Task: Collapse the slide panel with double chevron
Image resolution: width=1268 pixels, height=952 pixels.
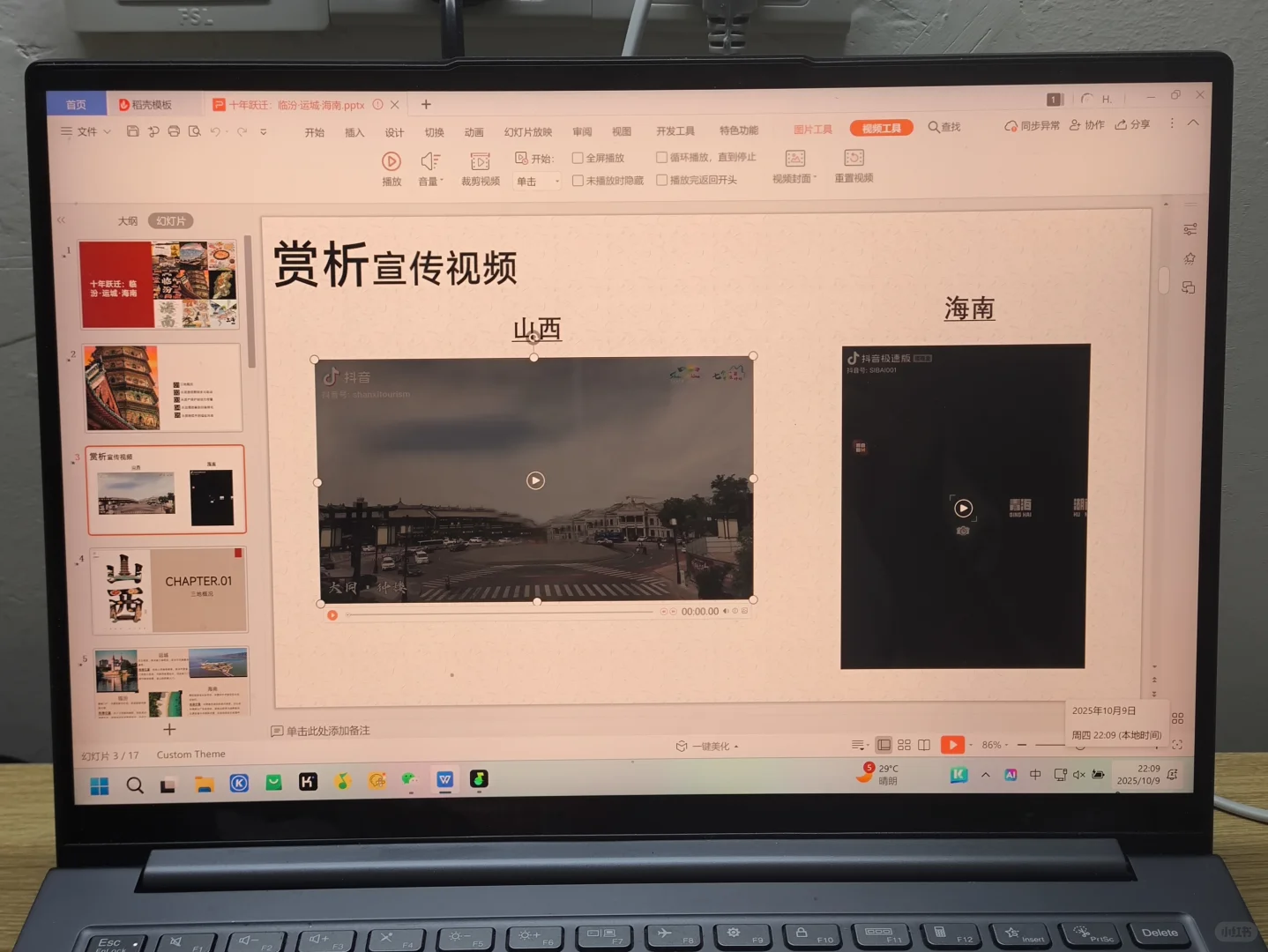Action: (x=61, y=220)
